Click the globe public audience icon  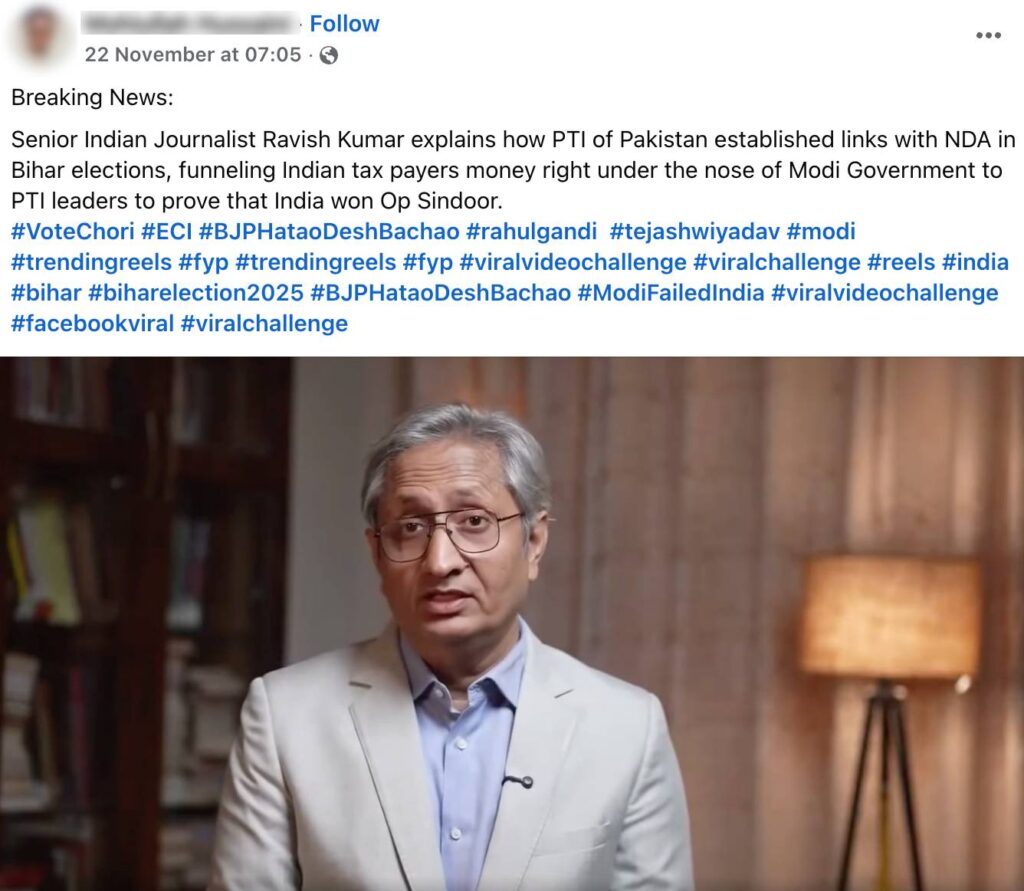pyautogui.click(x=328, y=56)
